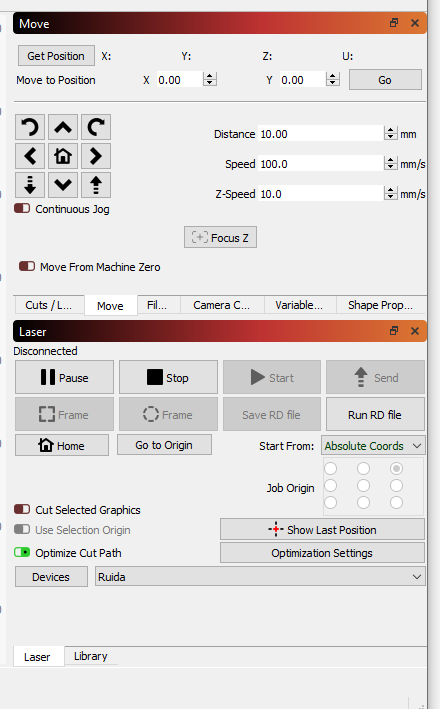
Task: Enable the Continuous Jog toggle
Action: 22,208
